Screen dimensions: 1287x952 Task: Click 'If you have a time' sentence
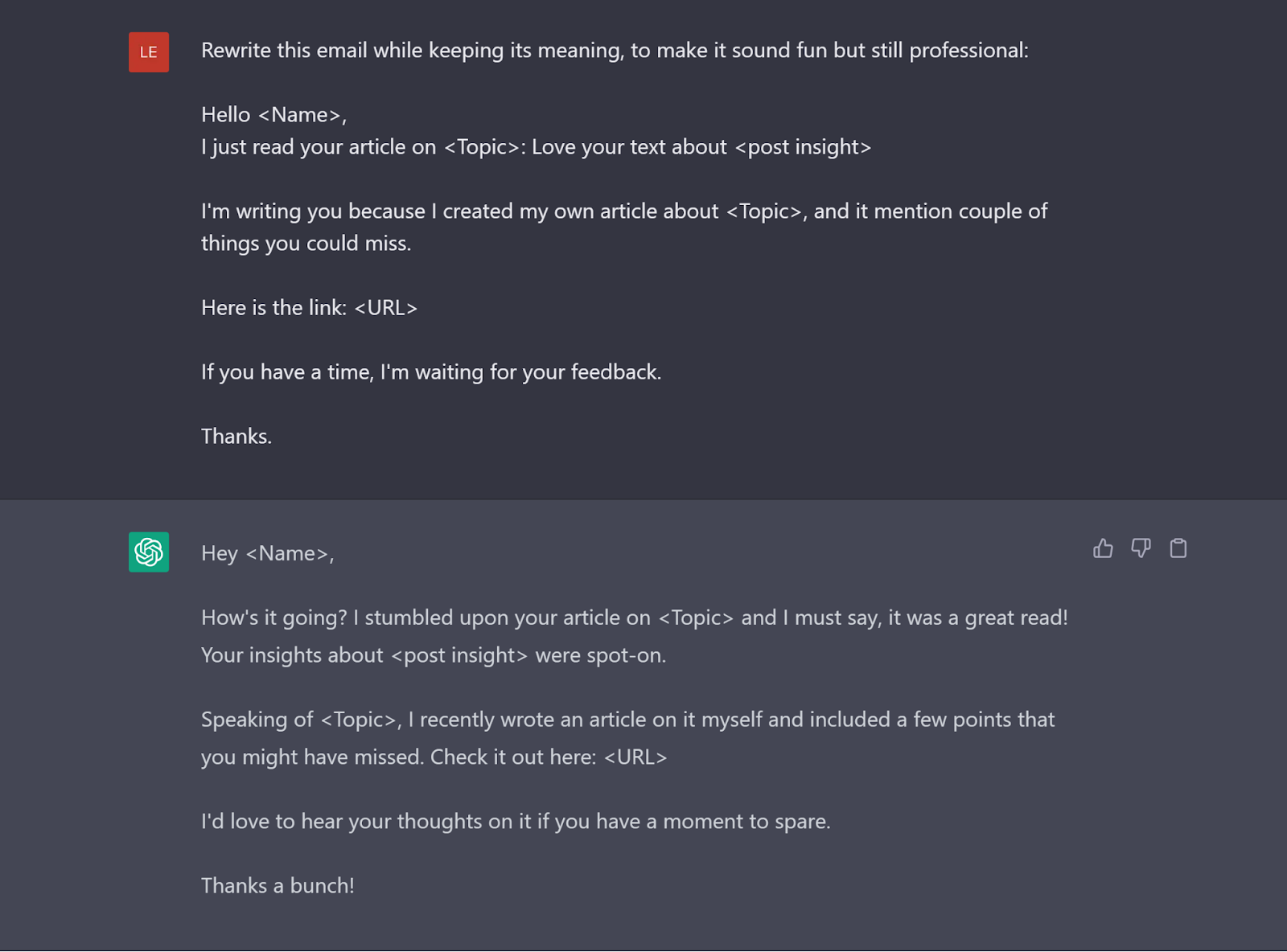(431, 372)
